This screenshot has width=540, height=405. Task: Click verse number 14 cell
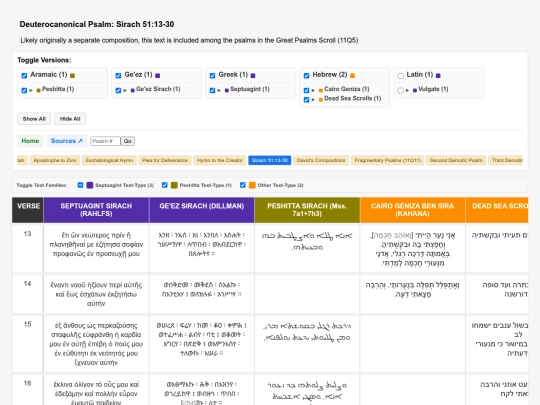[x=28, y=294]
